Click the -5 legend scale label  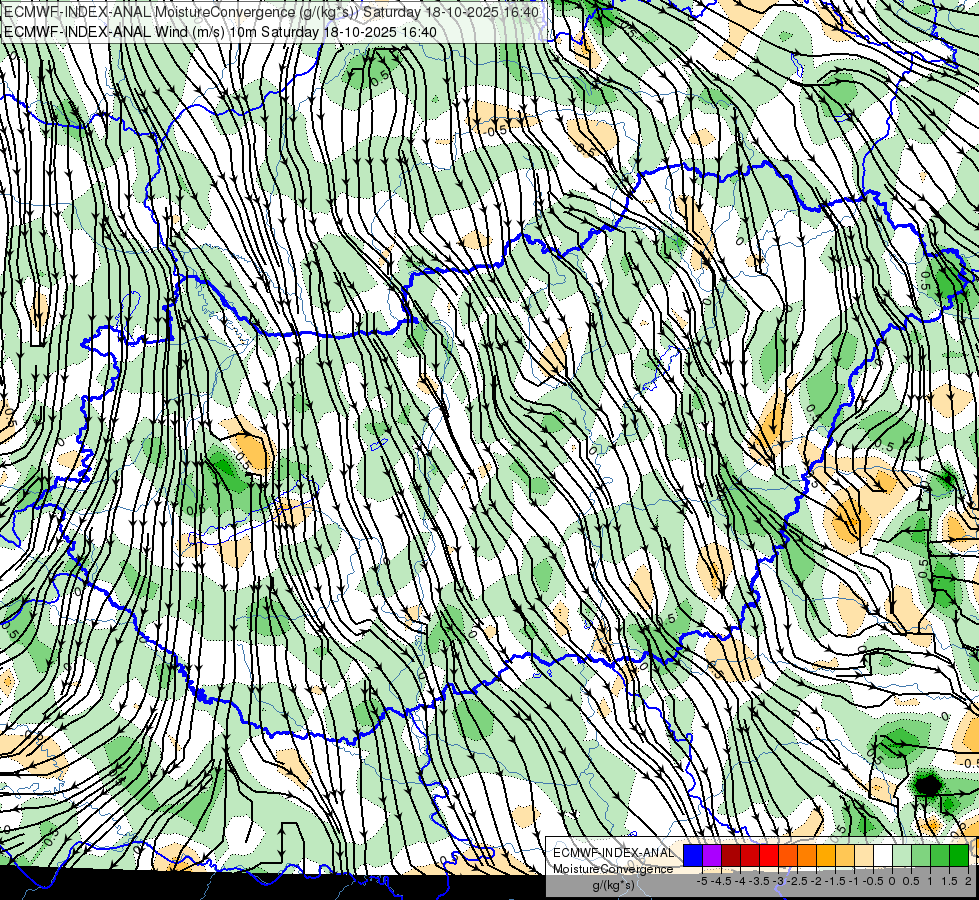[702, 881]
